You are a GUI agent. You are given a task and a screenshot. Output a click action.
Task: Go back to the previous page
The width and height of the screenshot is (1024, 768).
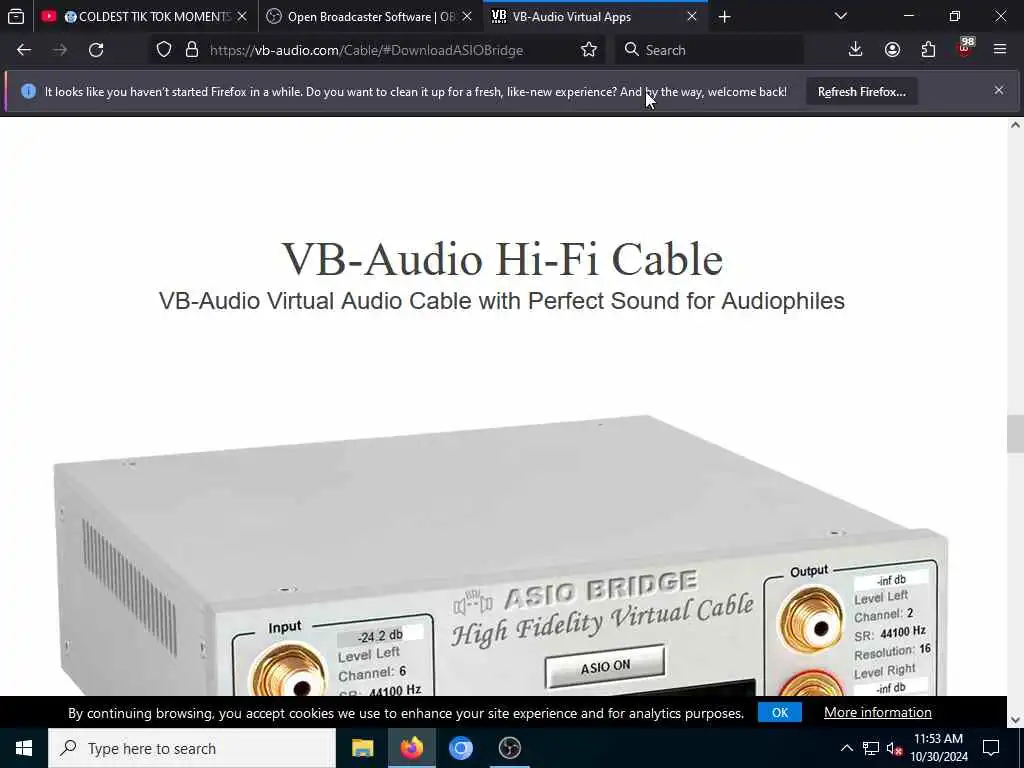[x=24, y=50]
